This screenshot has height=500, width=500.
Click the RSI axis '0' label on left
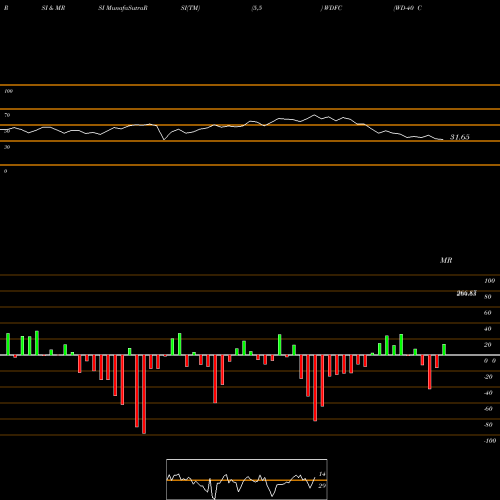(5, 171)
